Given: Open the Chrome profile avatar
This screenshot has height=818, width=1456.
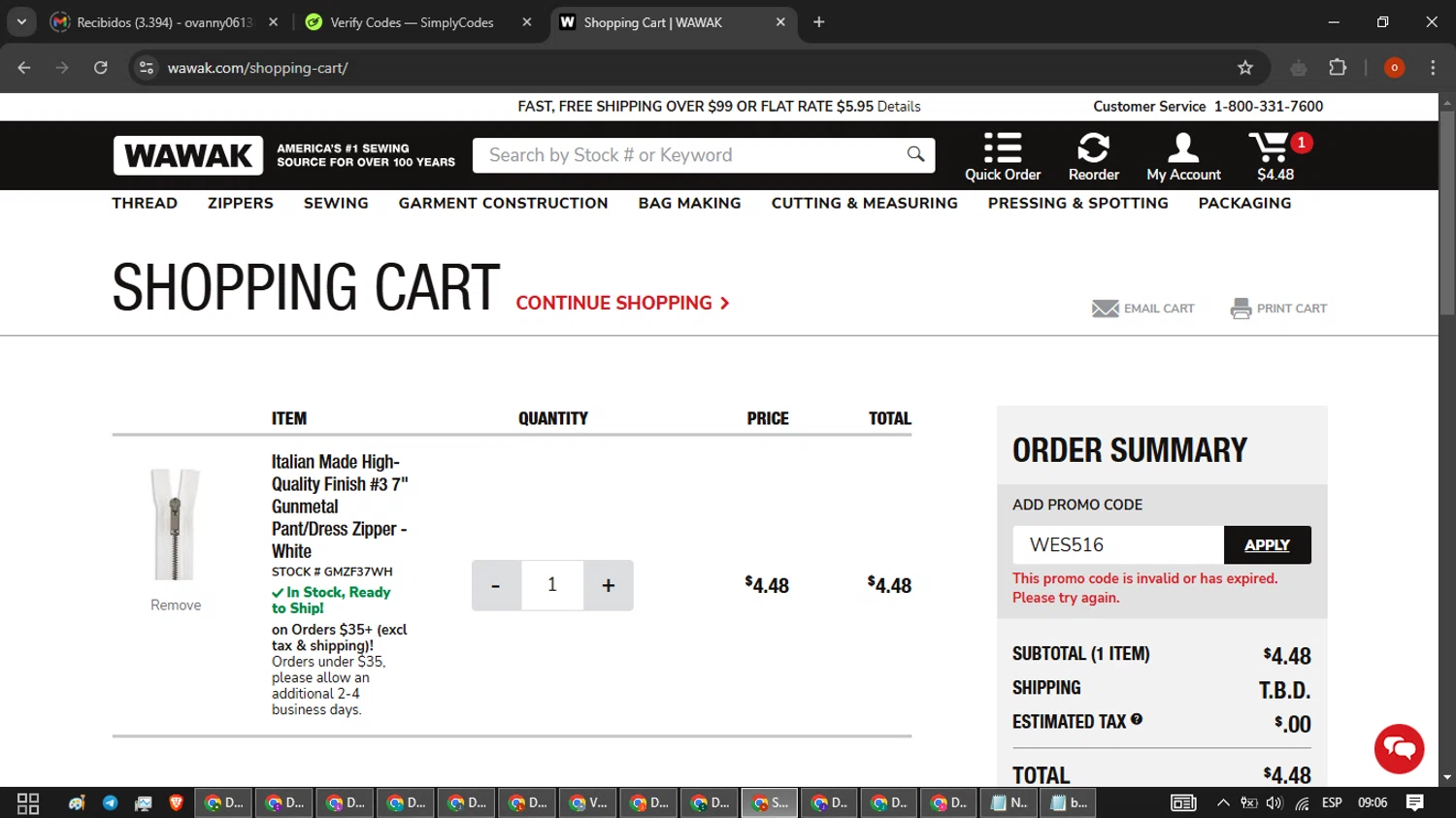Looking at the screenshot, I should coord(1394,67).
